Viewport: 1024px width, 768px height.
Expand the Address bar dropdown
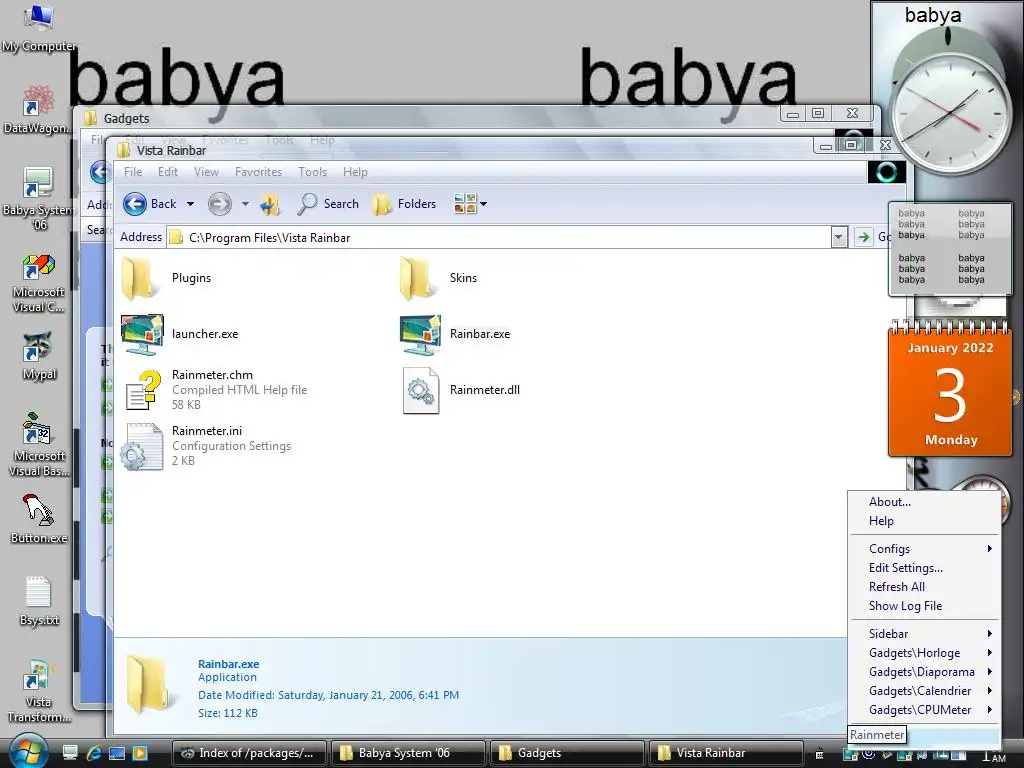click(839, 238)
